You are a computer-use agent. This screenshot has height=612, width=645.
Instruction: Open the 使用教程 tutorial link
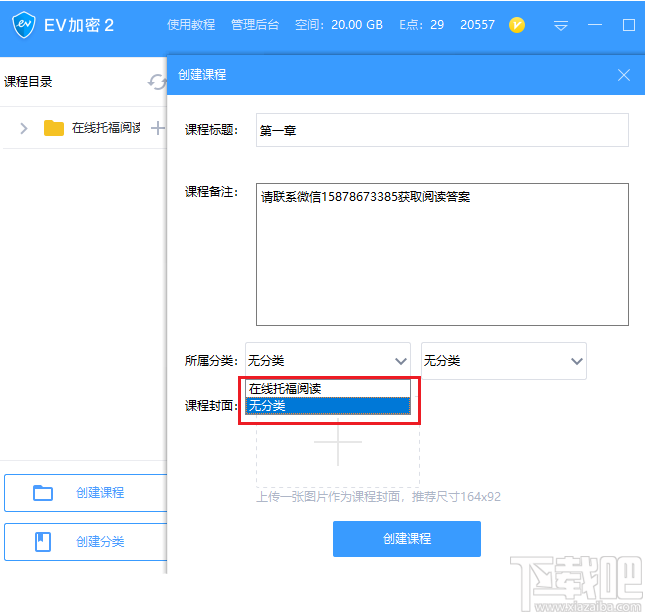(x=191, y=25)
